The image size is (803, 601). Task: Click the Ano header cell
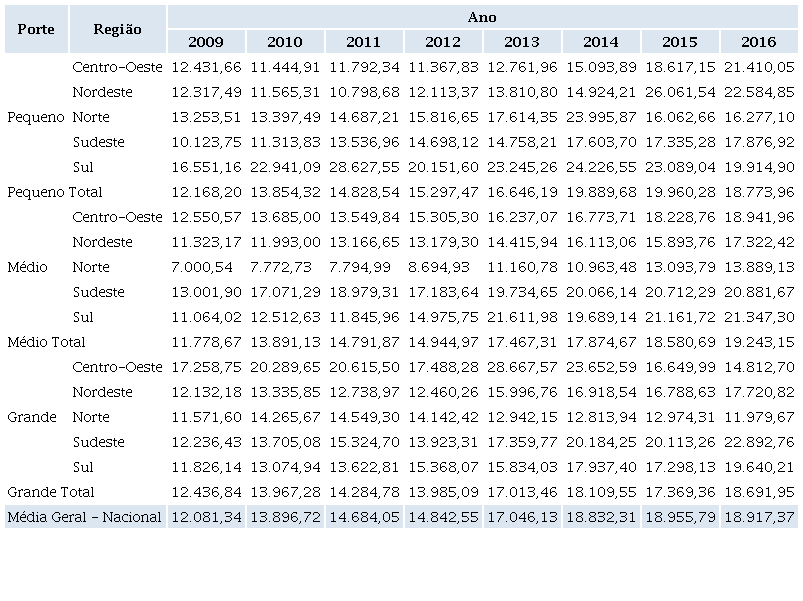(x=482, y=17)
